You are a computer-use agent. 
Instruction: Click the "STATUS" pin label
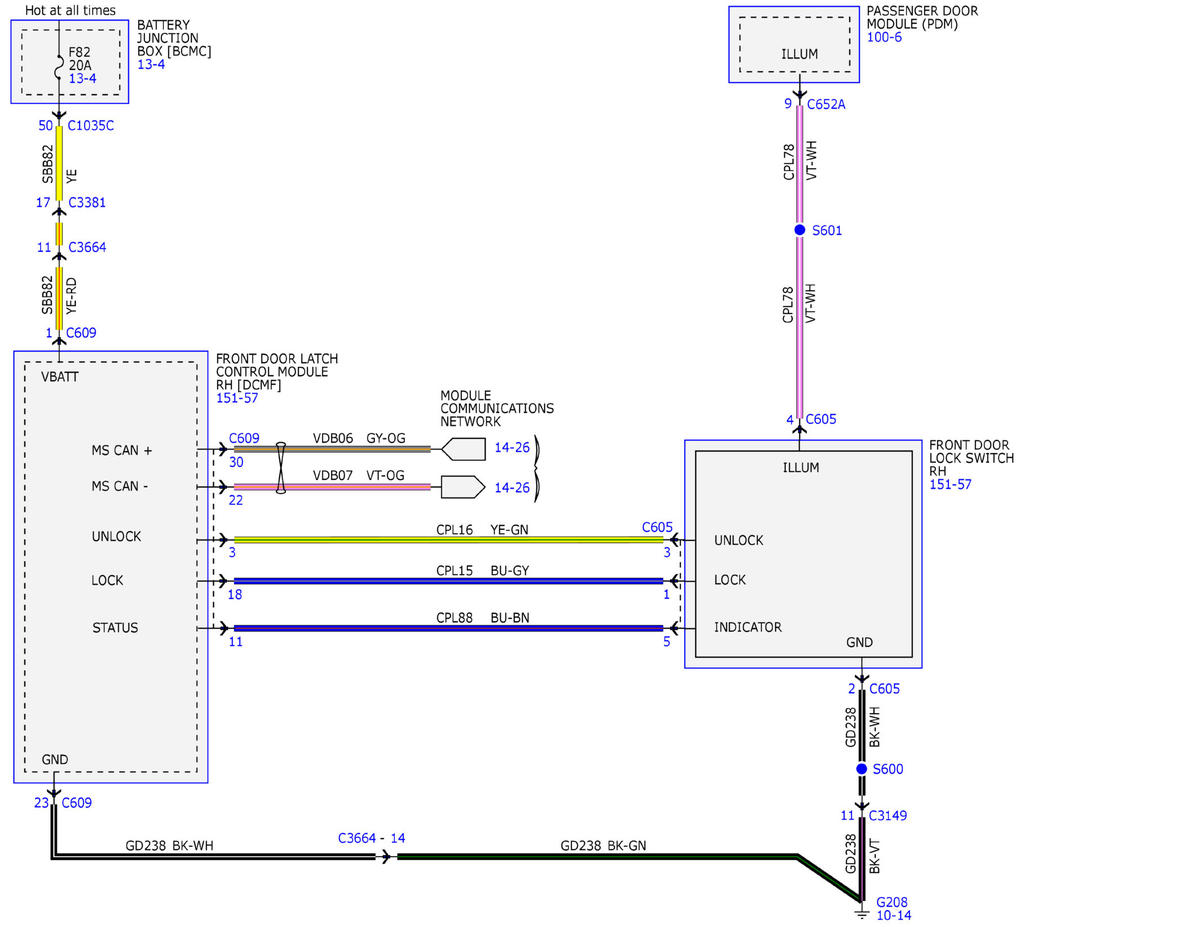(116, 628)
